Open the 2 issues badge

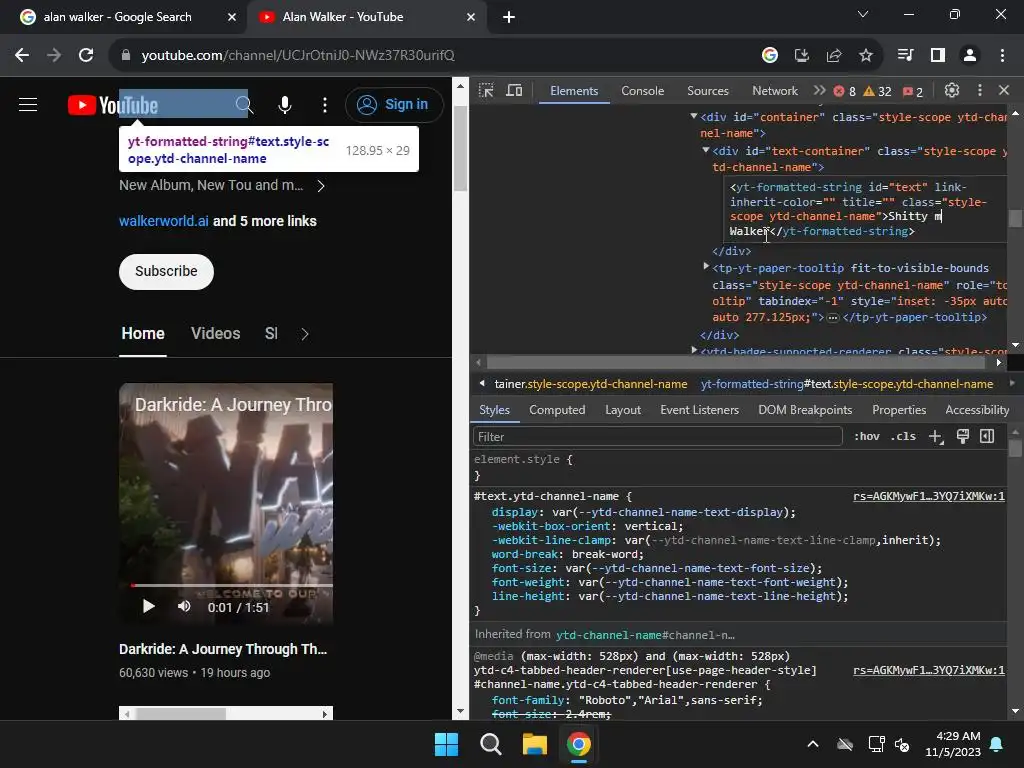click(912, 91)
